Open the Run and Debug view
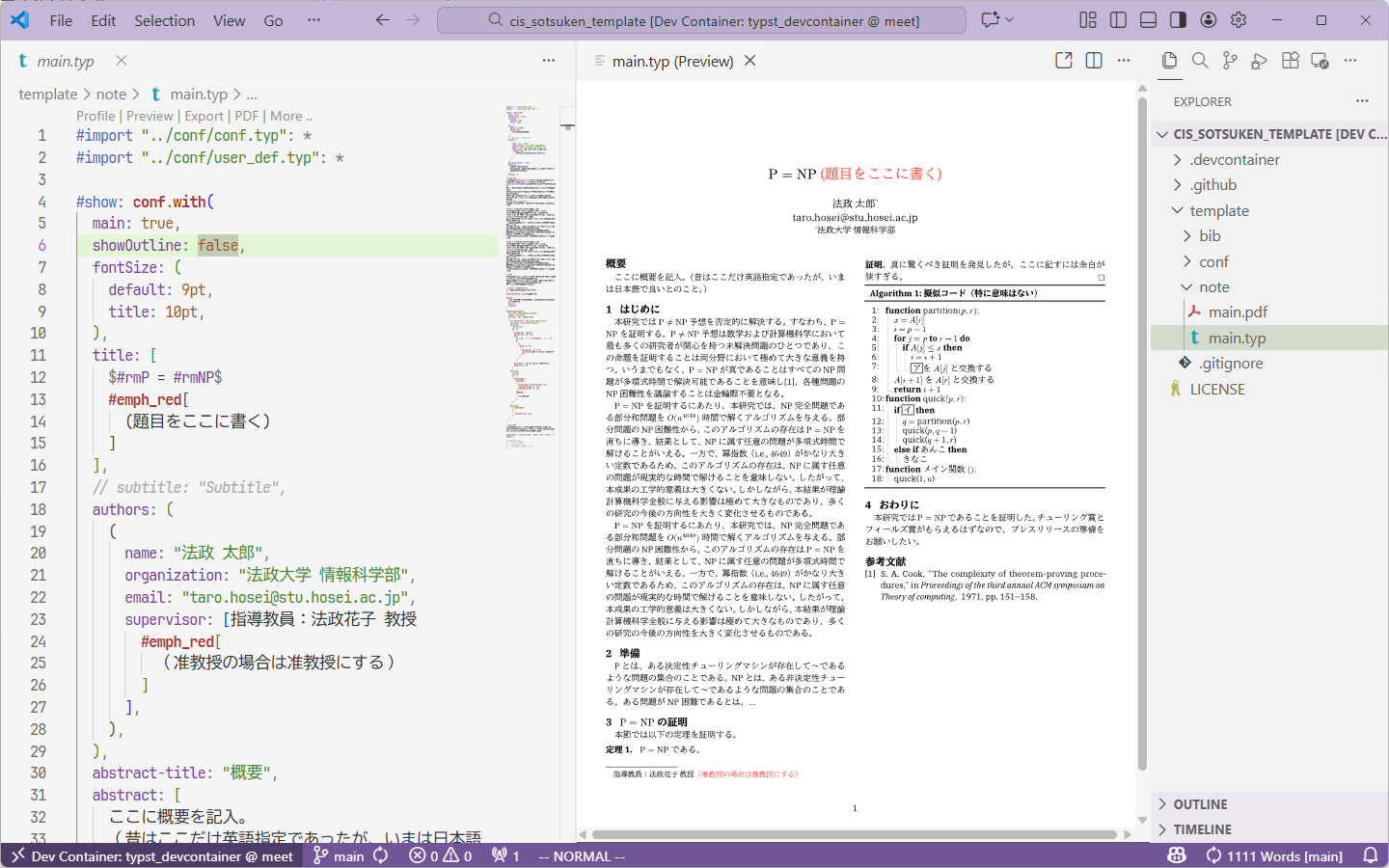 pyautogui.click(x=1259, y=61)
